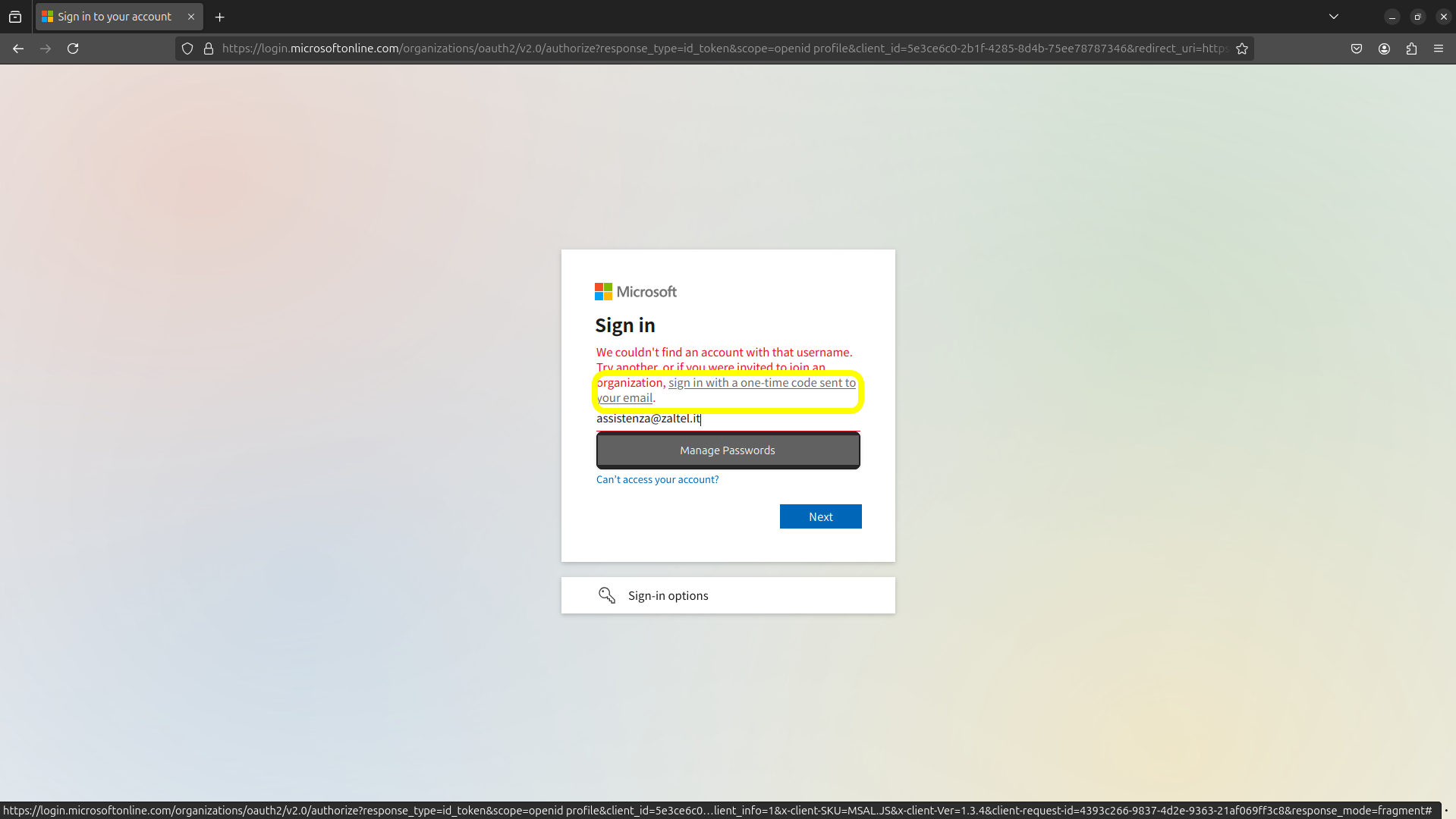Click the blue Next button
The height and width of the screenshot is (819, 1456).
point(821,516)
